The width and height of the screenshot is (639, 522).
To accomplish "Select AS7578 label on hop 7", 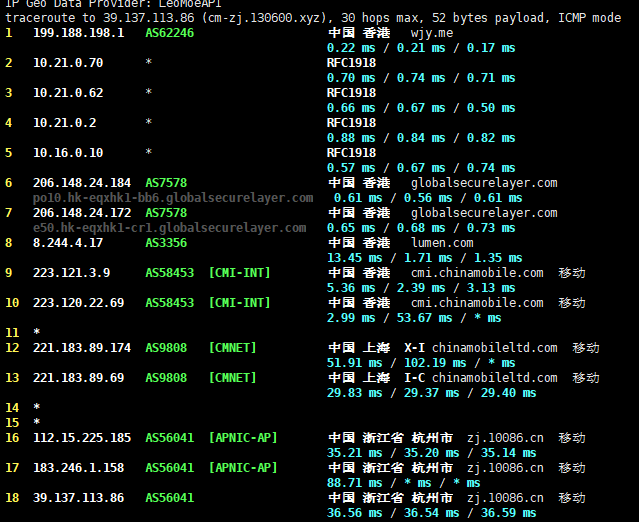I will (166, 213).
